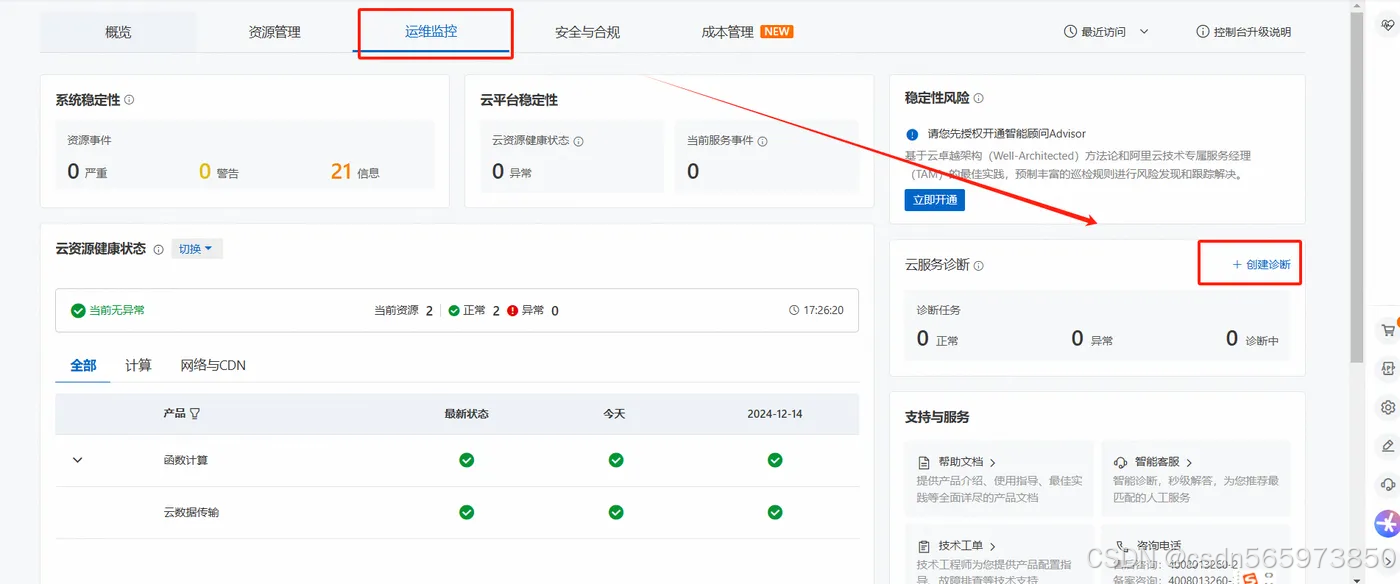Screen dimensions: 1400x584
Task: Click the 智能客服 headset icon
Action: click(1121, 461)
